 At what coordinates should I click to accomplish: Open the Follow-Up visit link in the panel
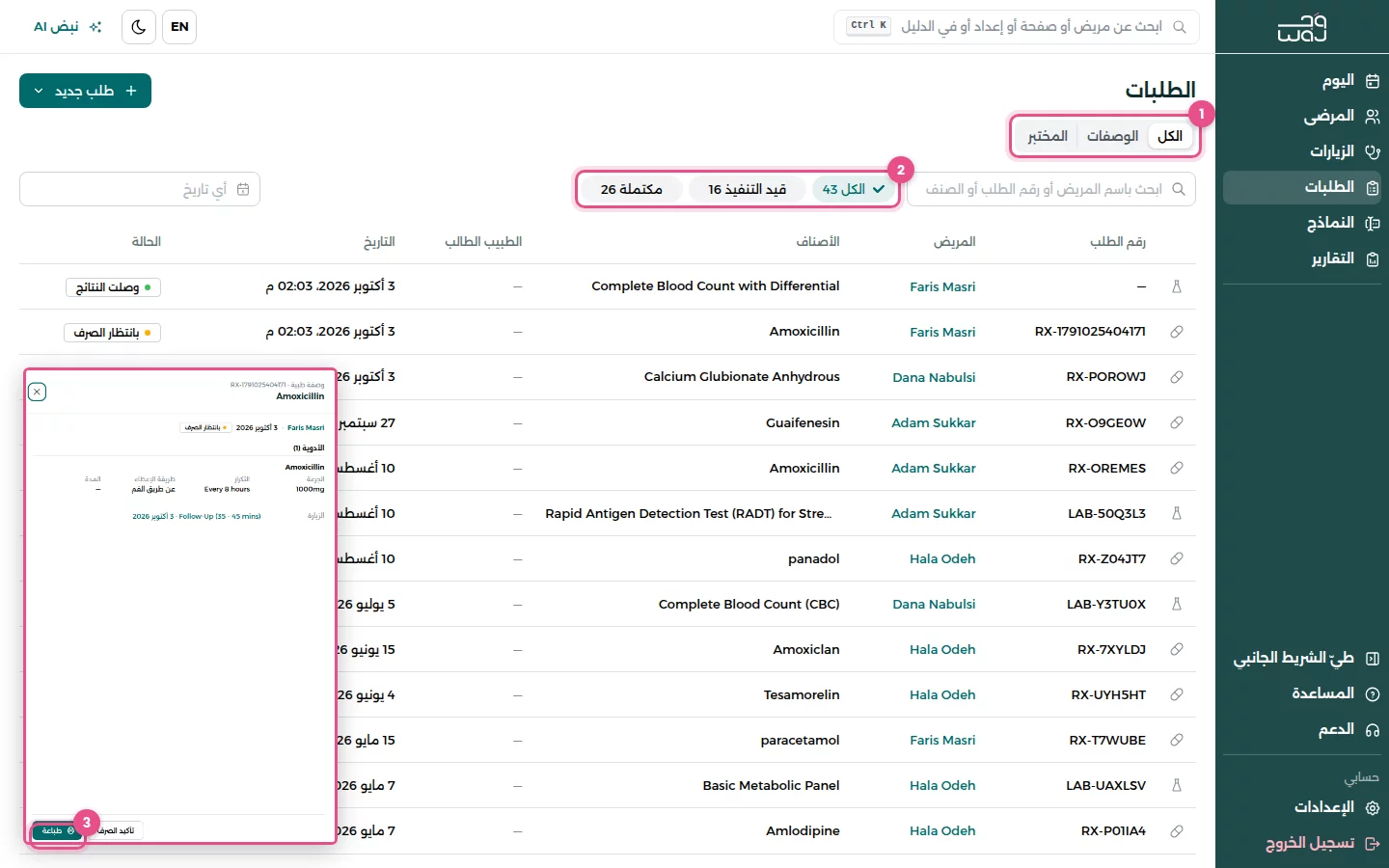pos(197,516)
